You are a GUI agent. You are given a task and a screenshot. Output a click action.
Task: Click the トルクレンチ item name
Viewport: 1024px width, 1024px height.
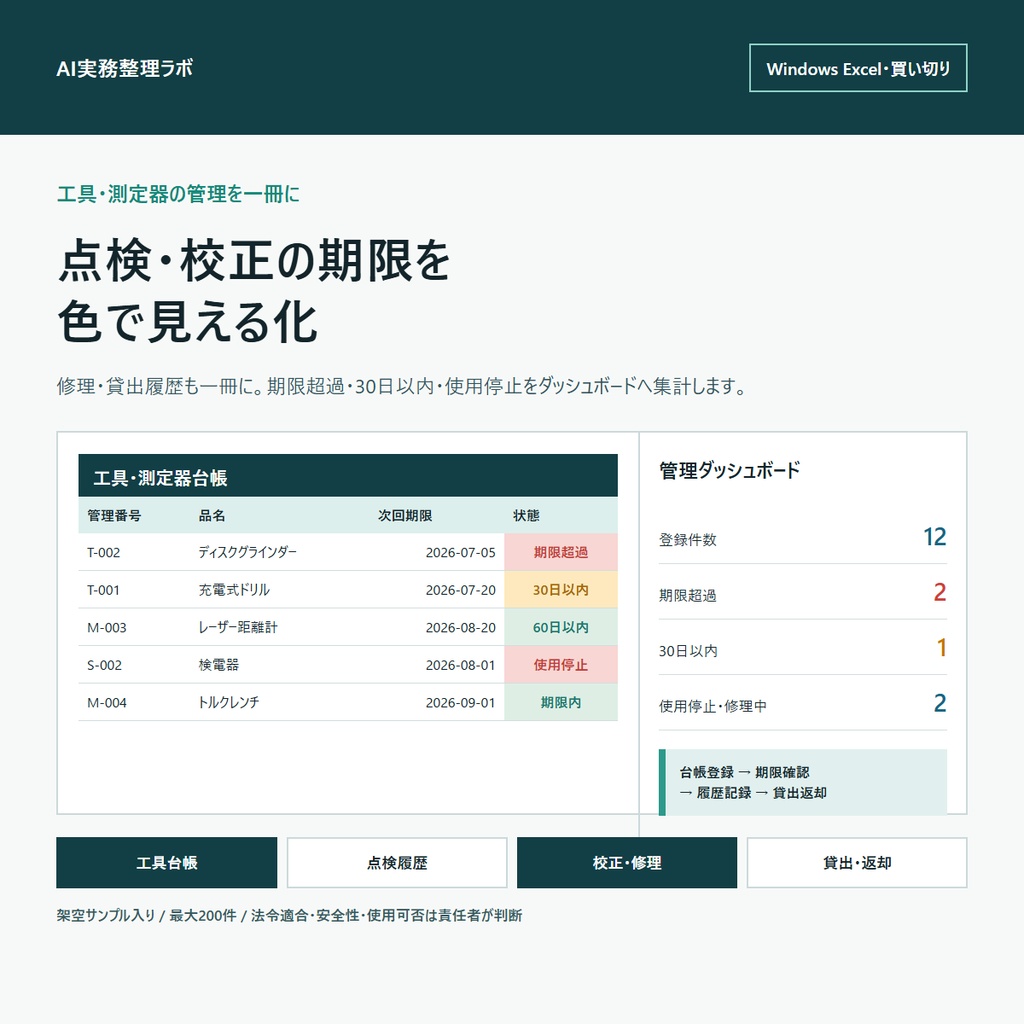pyautogui.click(x=229, y=703)
